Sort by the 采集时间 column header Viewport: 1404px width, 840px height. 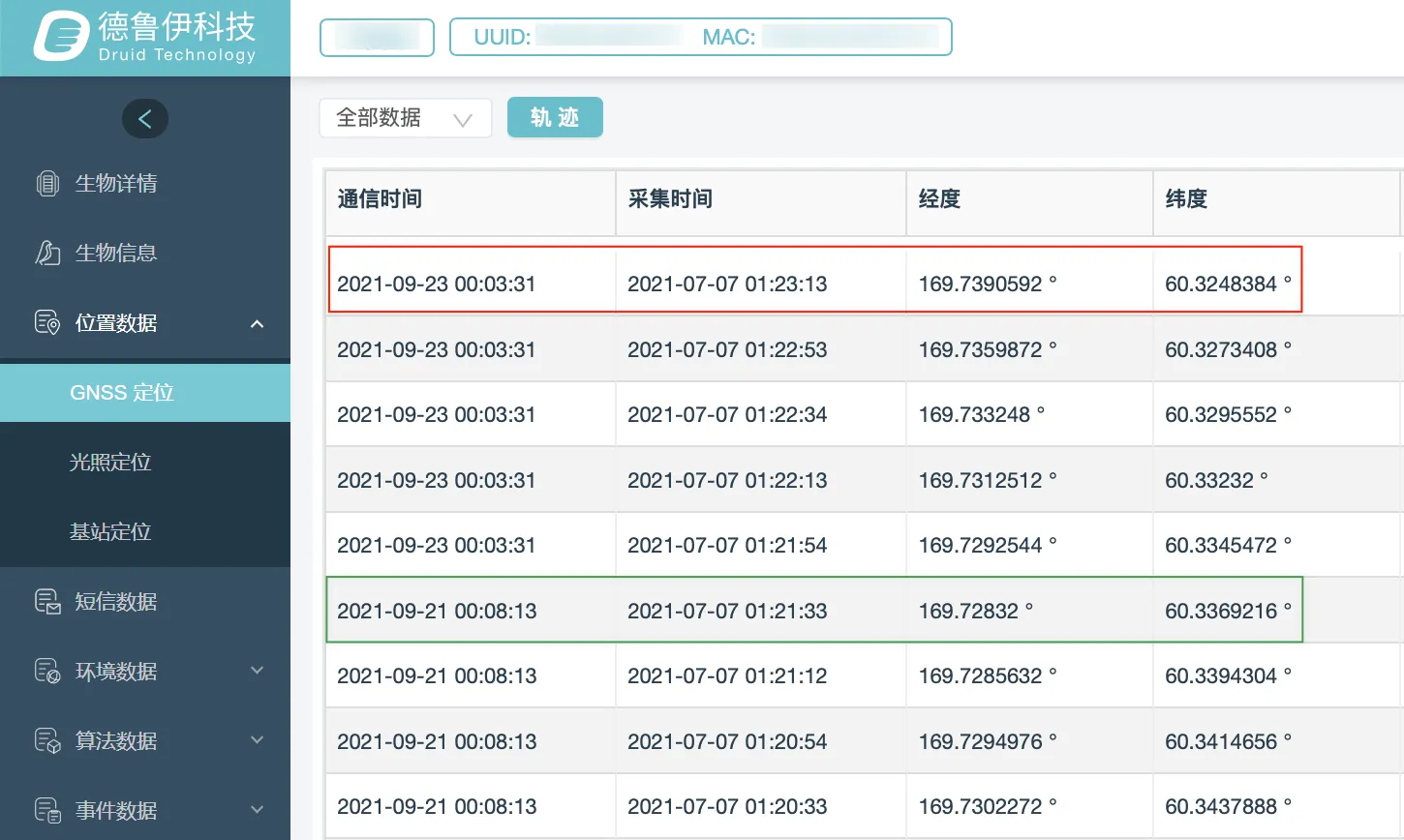coord(670,199)
